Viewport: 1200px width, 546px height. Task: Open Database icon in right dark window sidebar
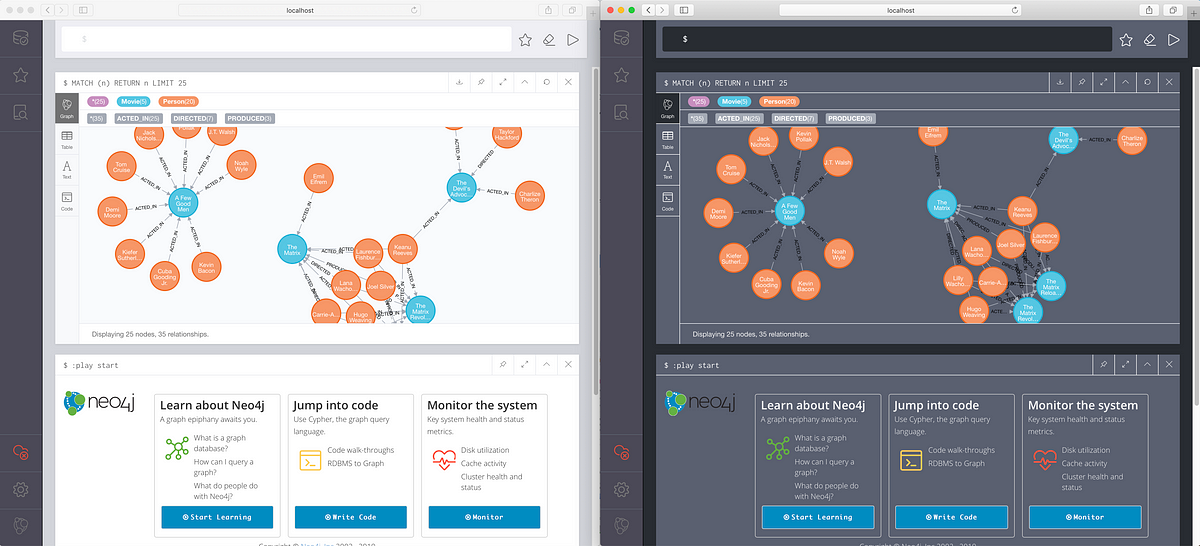pyautogui.click(x=621, y=40)
